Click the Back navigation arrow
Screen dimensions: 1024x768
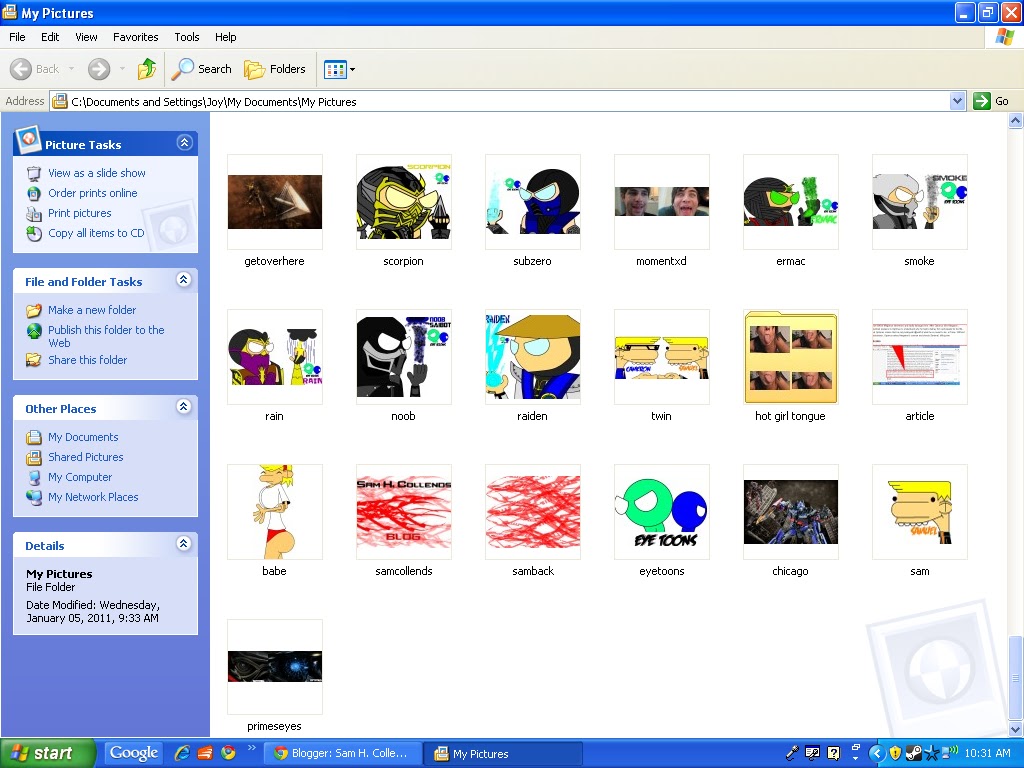tap(22, 69)
